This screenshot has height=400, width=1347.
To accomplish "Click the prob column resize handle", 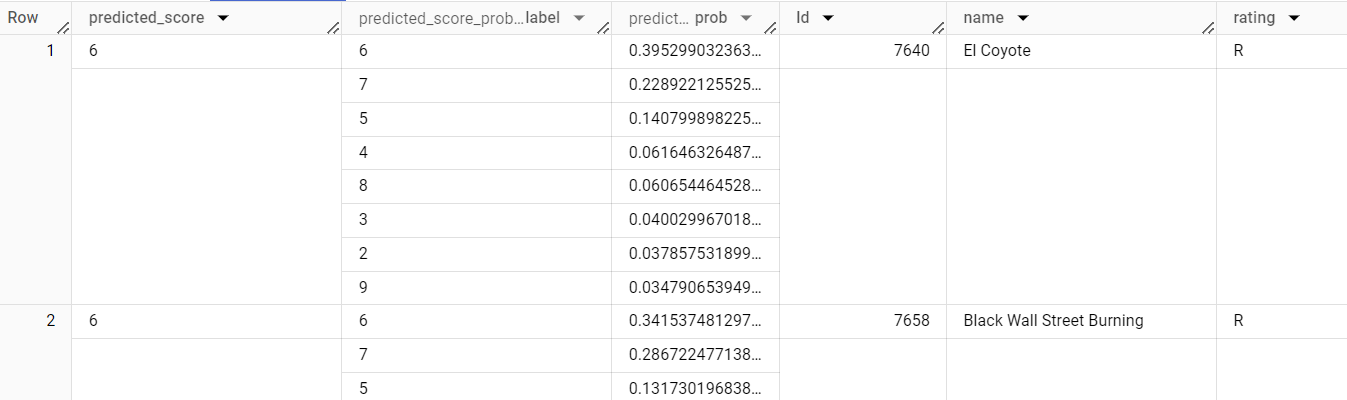I will (x=772, y=28).
